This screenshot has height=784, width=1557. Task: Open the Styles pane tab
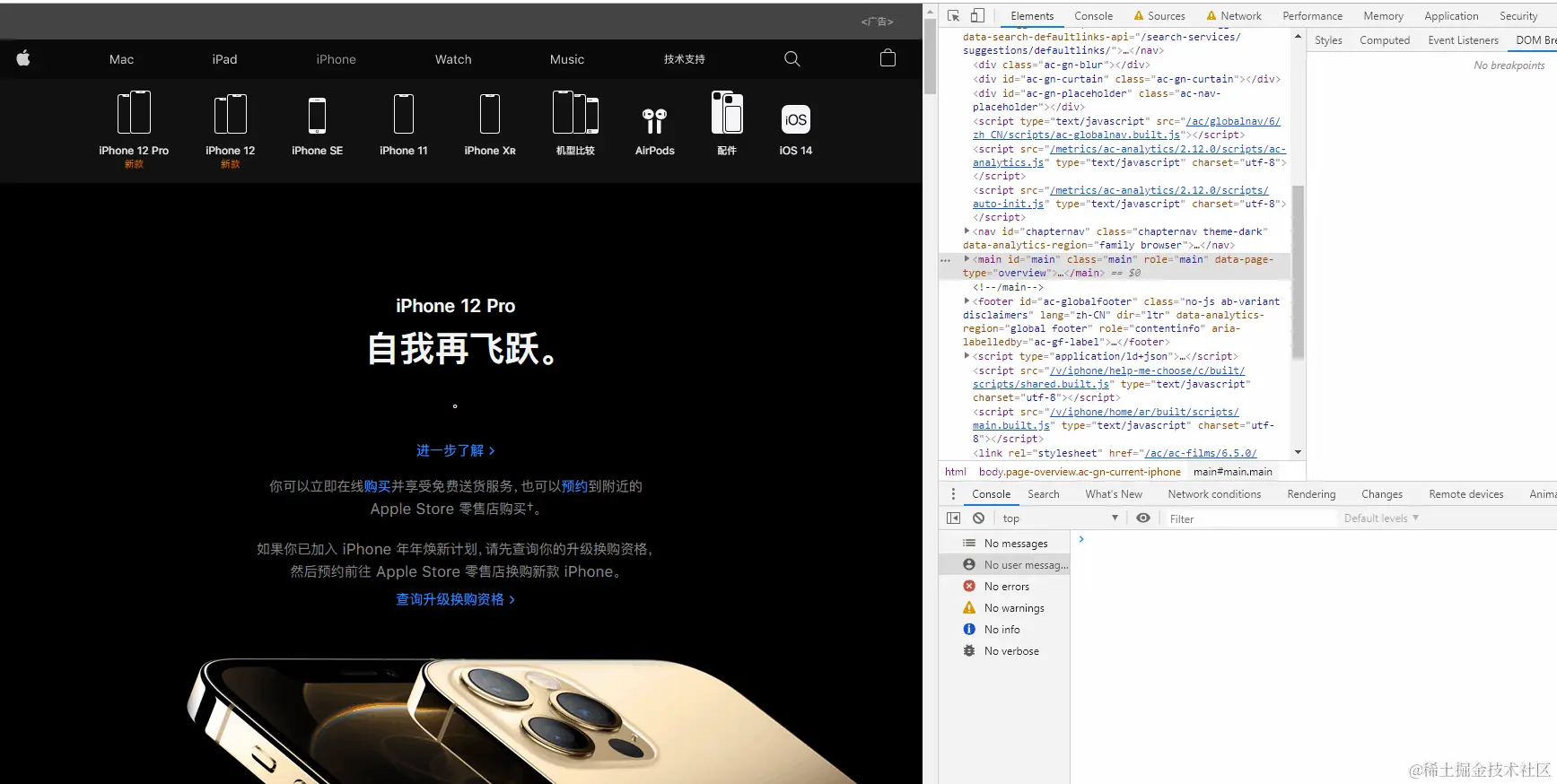click(1328, 40)
